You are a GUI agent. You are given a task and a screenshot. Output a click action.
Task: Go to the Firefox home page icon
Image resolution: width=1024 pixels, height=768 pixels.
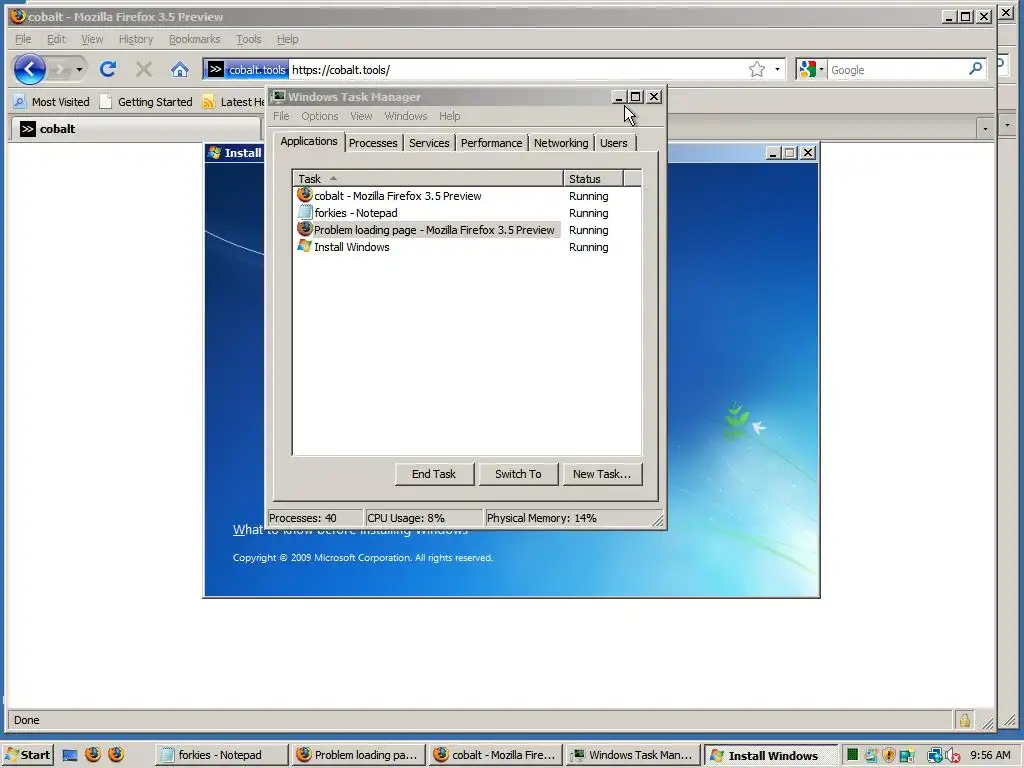(180, 69)
